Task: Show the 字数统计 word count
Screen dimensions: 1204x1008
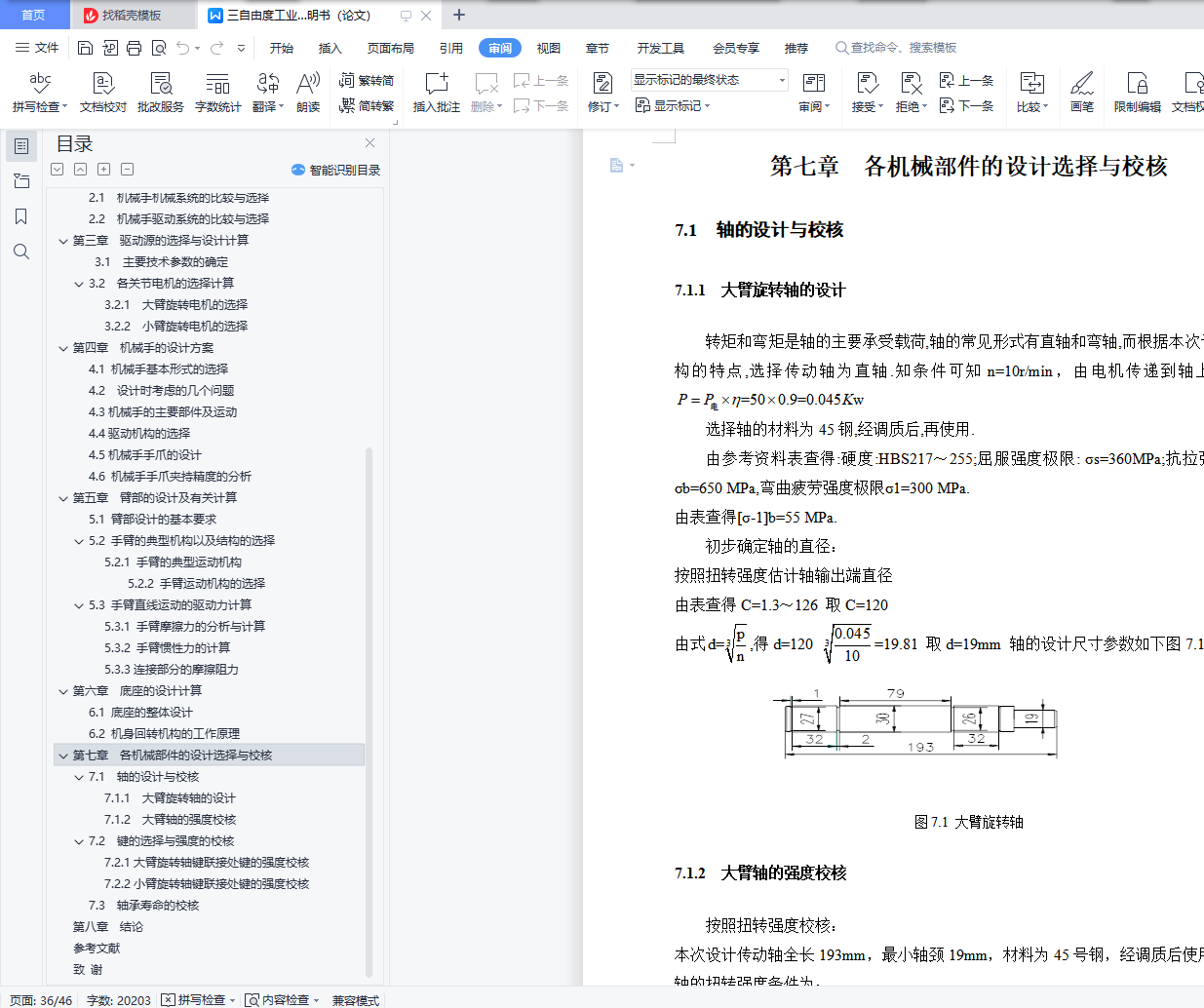Action: coord(217,93)
